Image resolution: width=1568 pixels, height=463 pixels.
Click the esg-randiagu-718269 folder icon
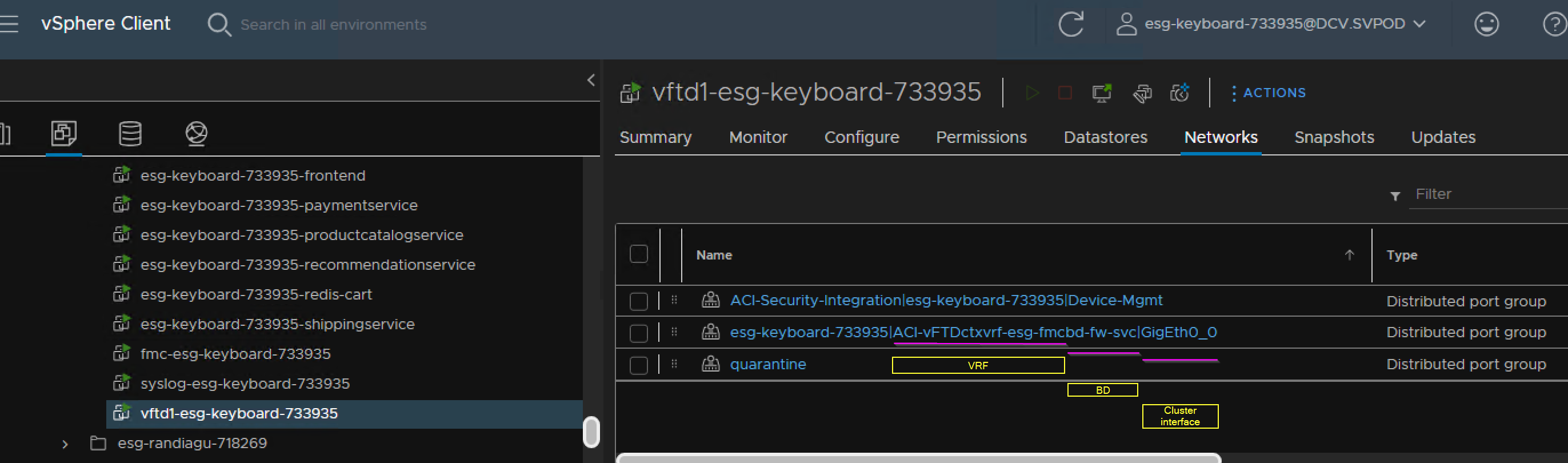[x=98, y=443]
